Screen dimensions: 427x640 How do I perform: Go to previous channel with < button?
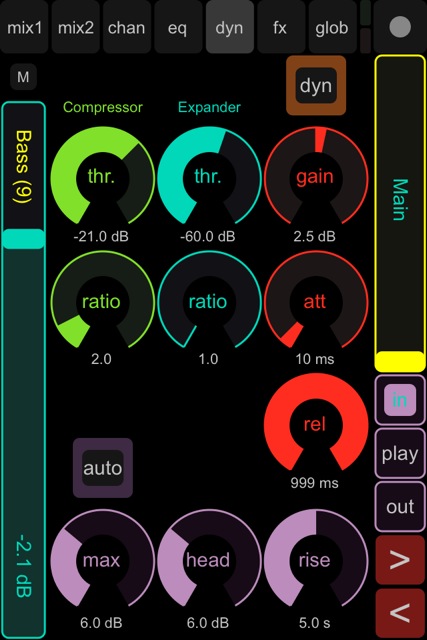pos(400,612)
